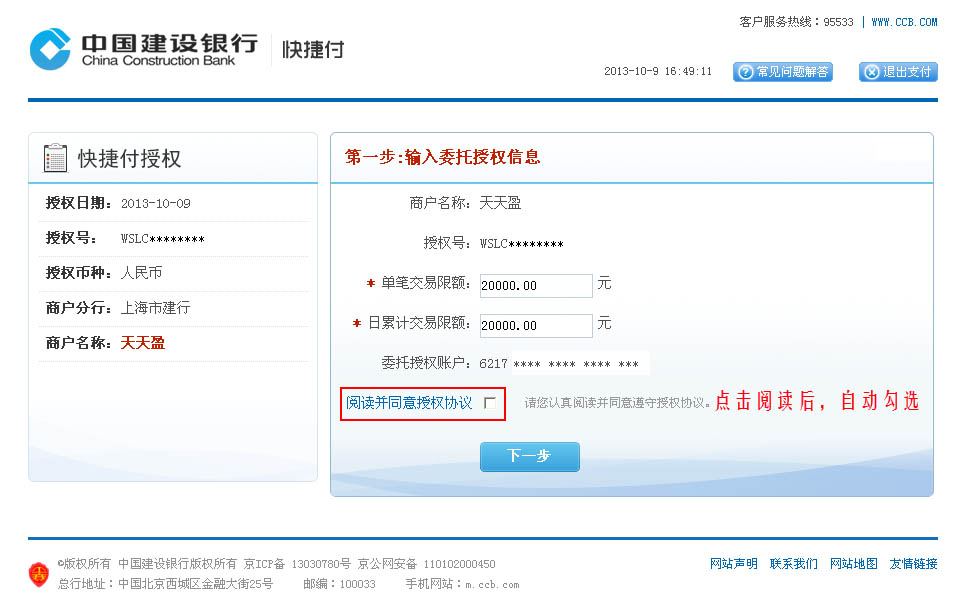This screenshot has width=966, height=613.
Task: Click the 下一步 next step button
Action: [x=530, y=457]
